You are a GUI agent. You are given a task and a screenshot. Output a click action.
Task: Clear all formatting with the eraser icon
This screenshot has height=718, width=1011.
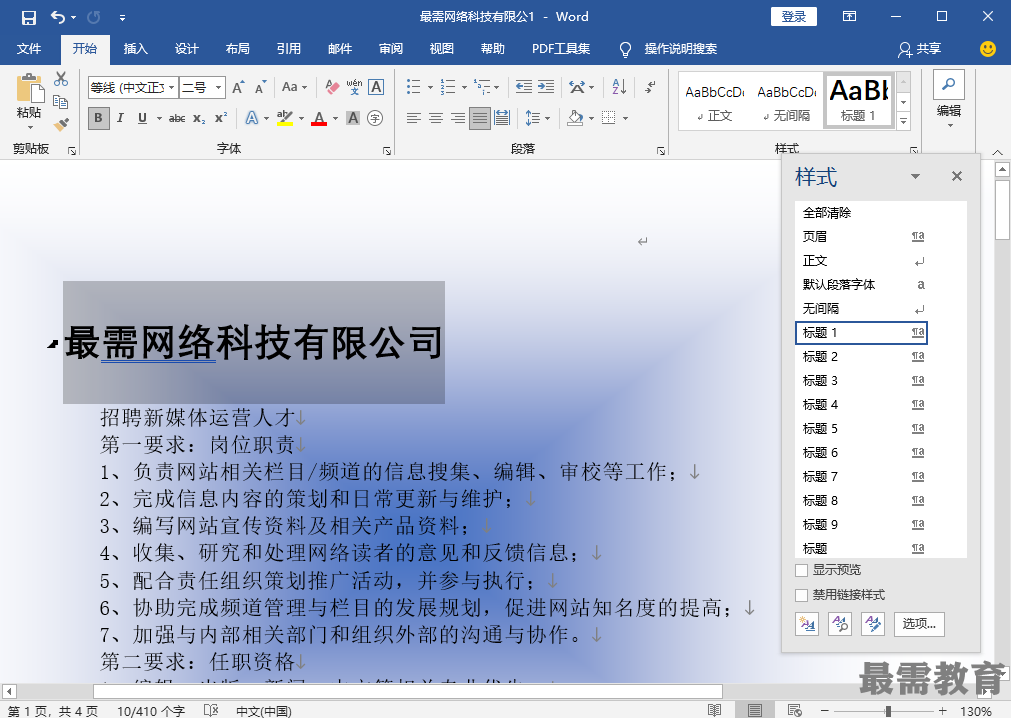[x=332, y=87]
